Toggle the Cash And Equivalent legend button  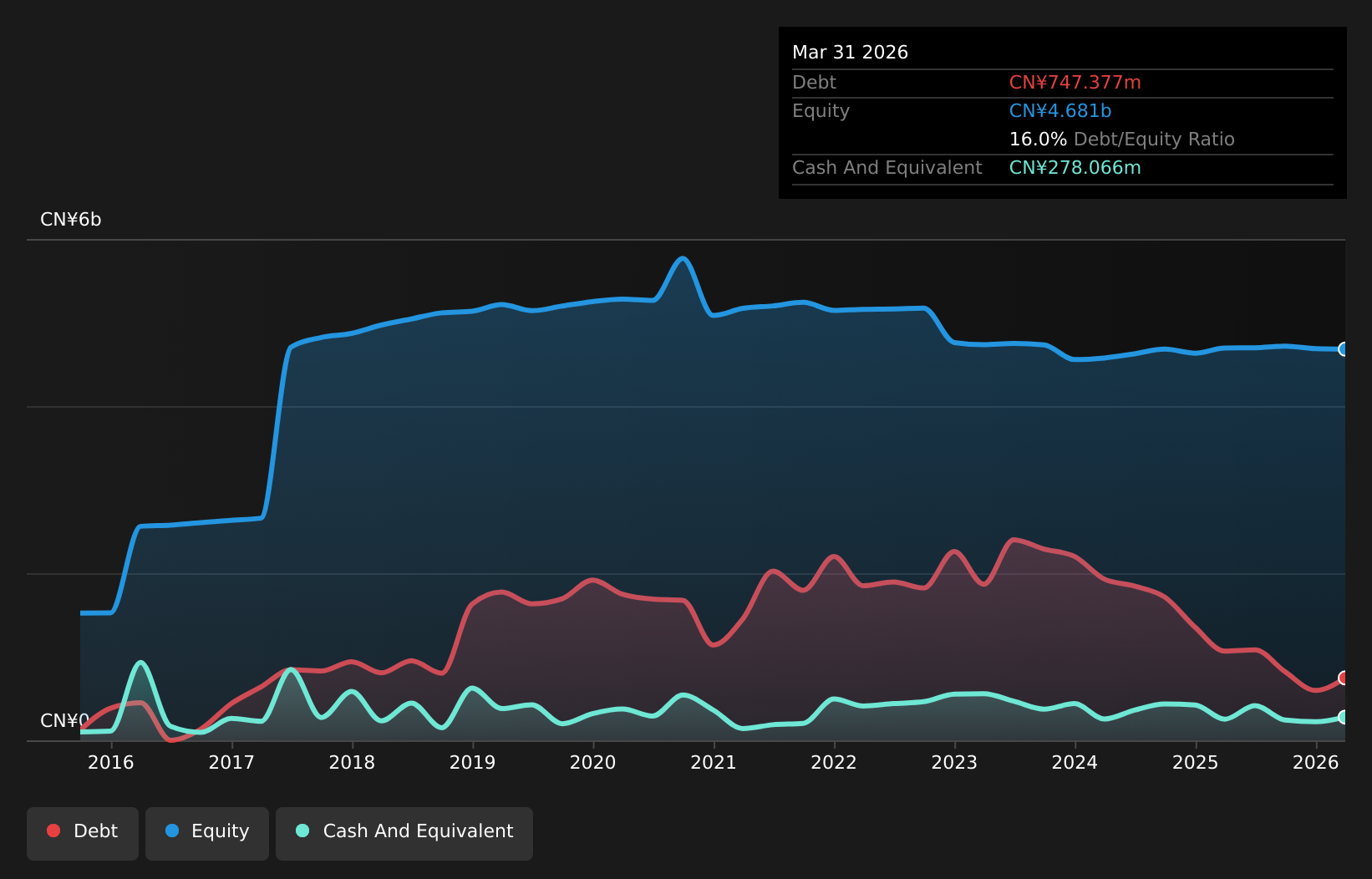[x=404, y=833]
